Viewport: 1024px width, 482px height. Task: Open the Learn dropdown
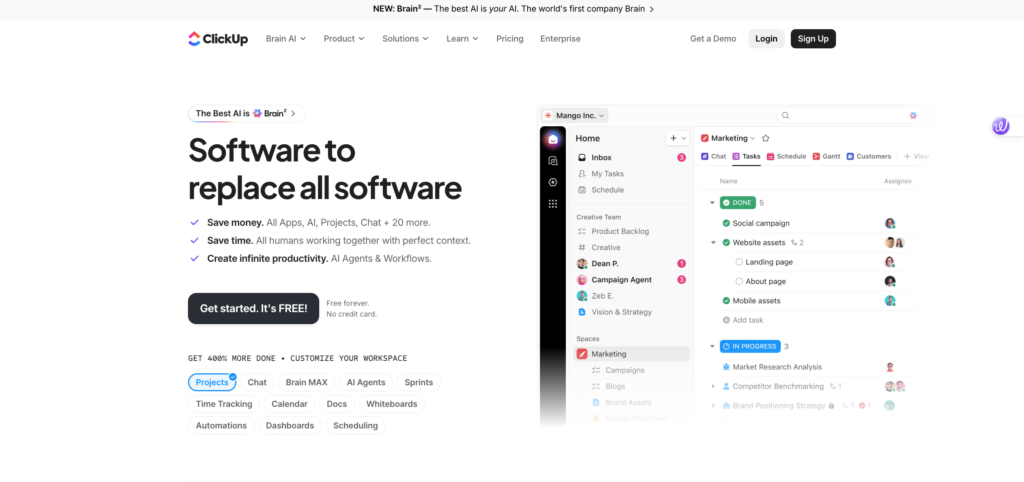pos(462,39)
